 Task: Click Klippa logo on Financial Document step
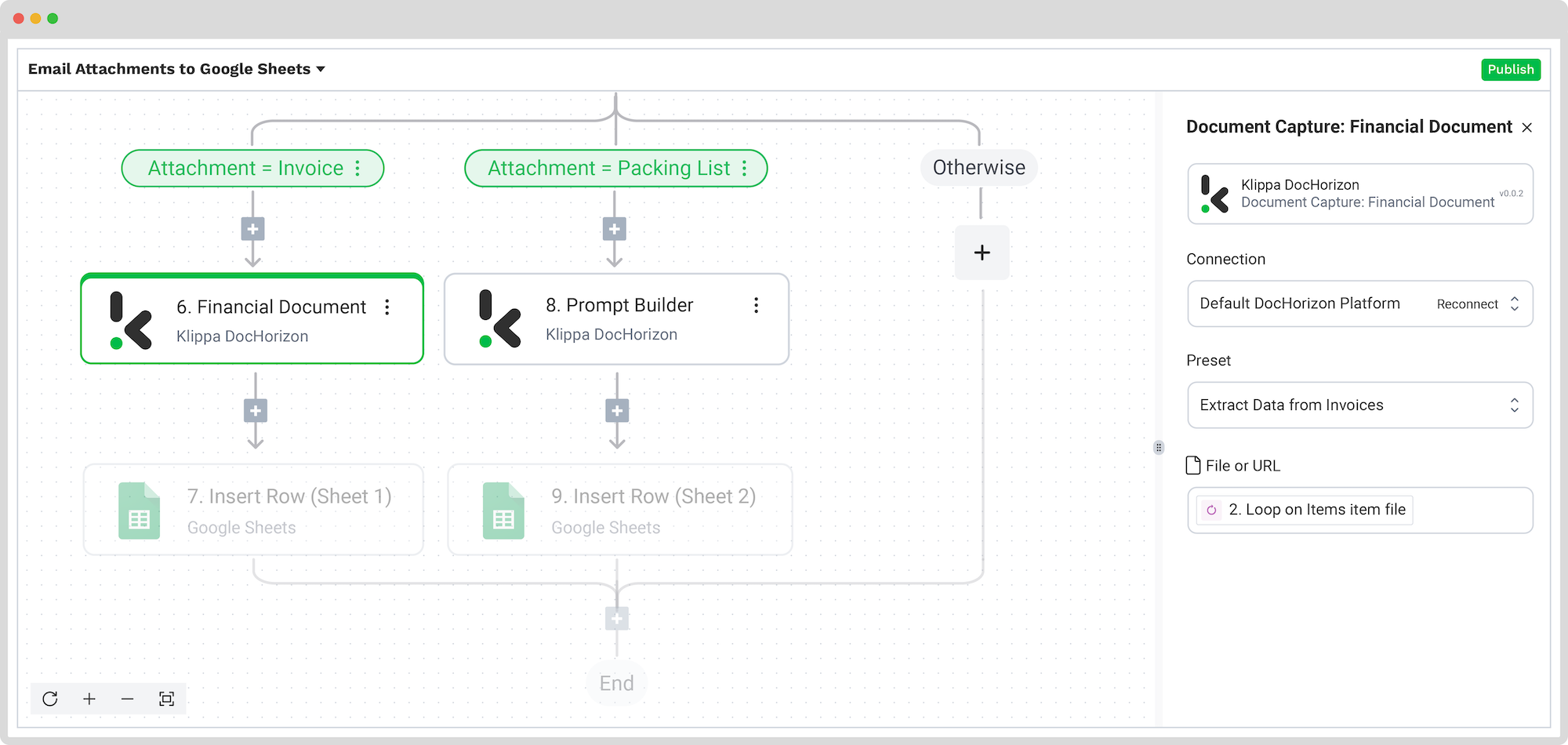[x=131, y=320]
